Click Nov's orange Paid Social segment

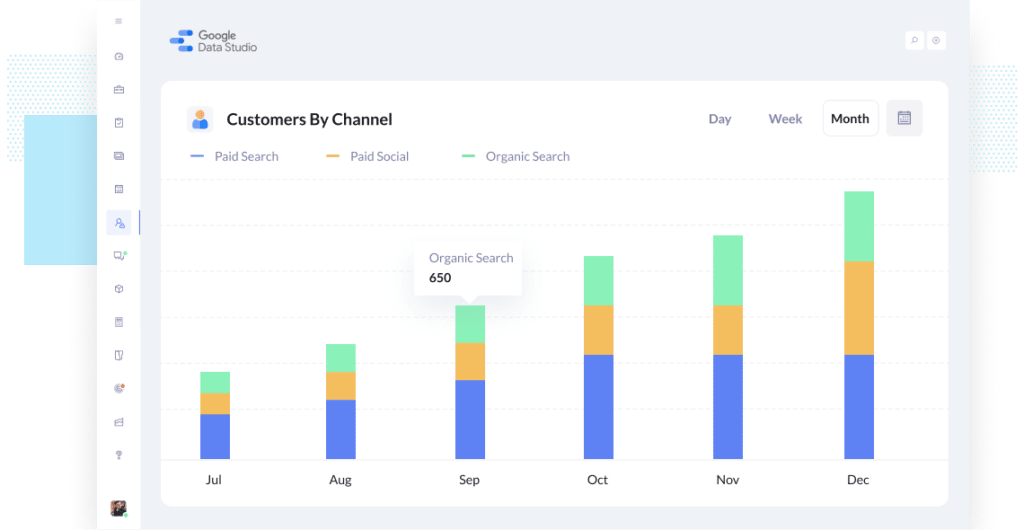point(728,330)
